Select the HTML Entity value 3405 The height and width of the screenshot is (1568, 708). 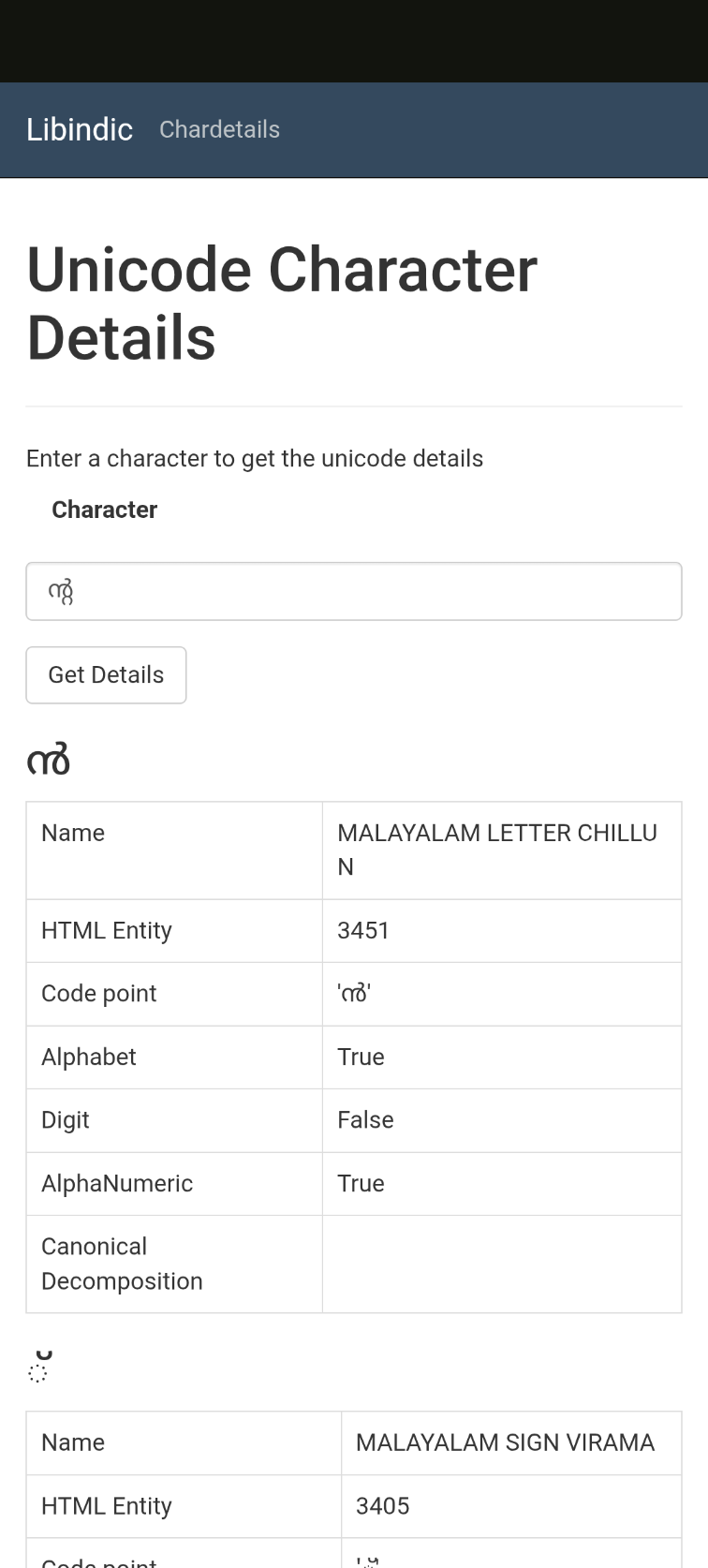point(382,1506)
